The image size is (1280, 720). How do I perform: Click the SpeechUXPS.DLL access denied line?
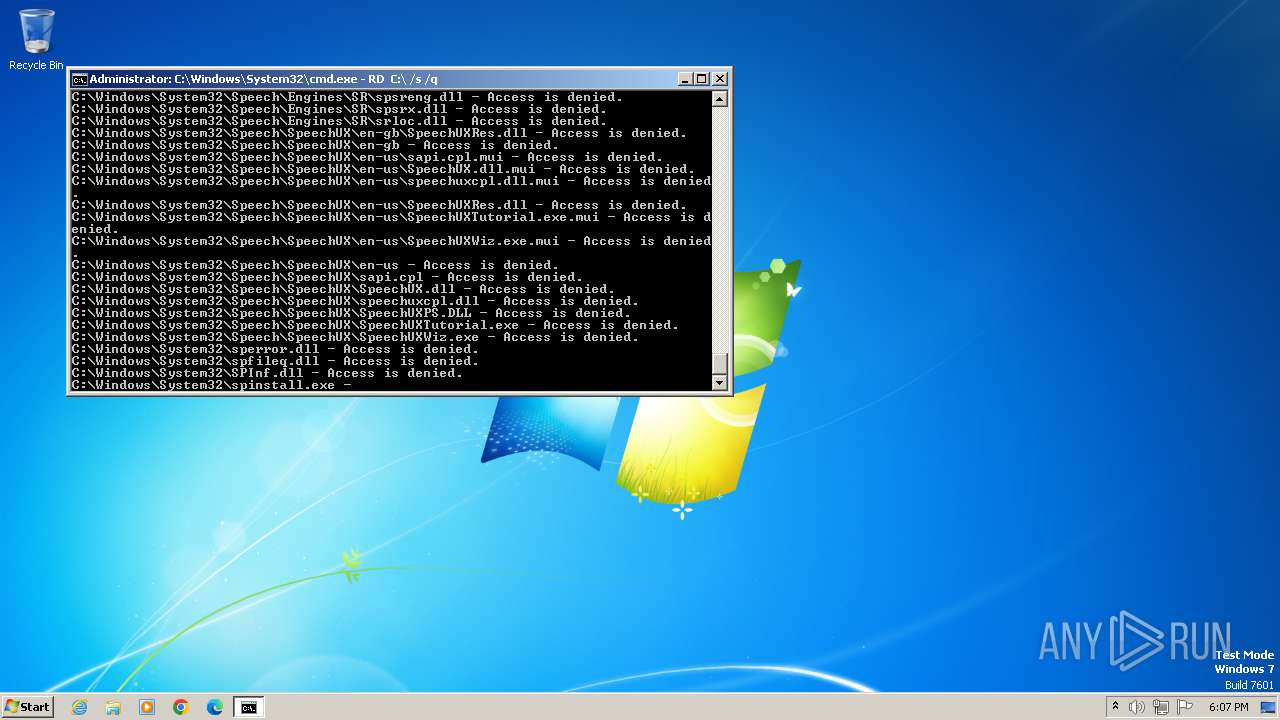351,313
